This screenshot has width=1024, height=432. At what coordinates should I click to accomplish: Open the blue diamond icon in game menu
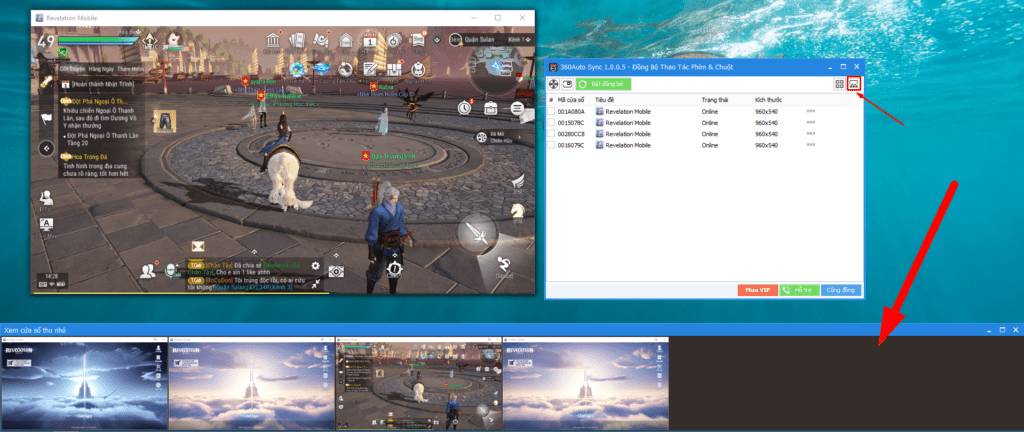pyautogui.click(x=321, y=69)
